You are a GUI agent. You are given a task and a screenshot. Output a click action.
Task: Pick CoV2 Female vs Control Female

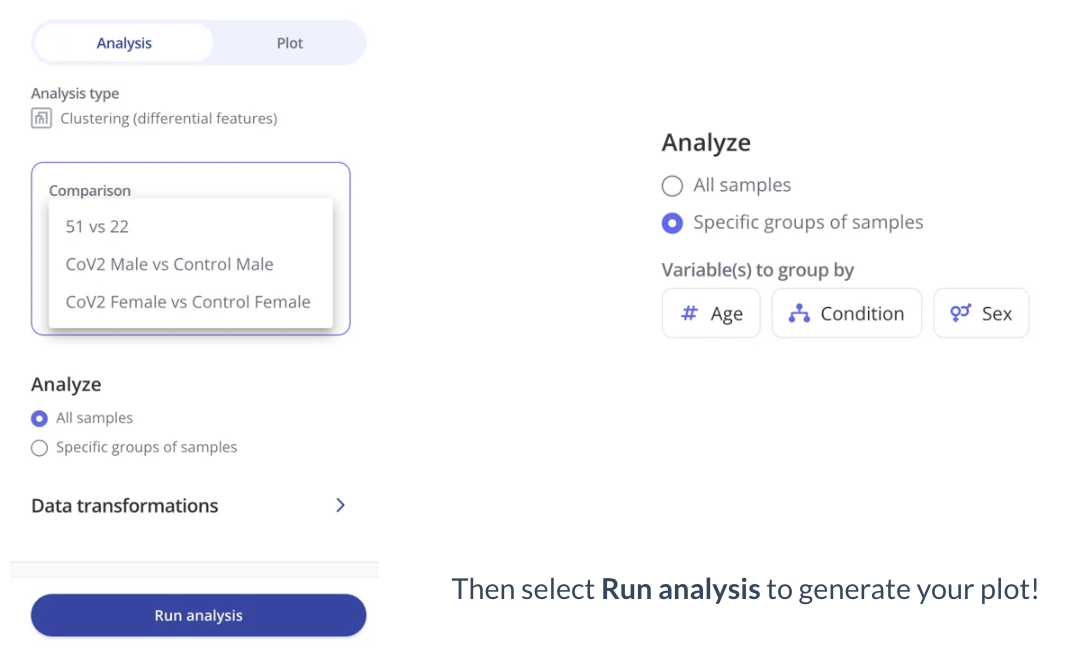pos(188,302)
